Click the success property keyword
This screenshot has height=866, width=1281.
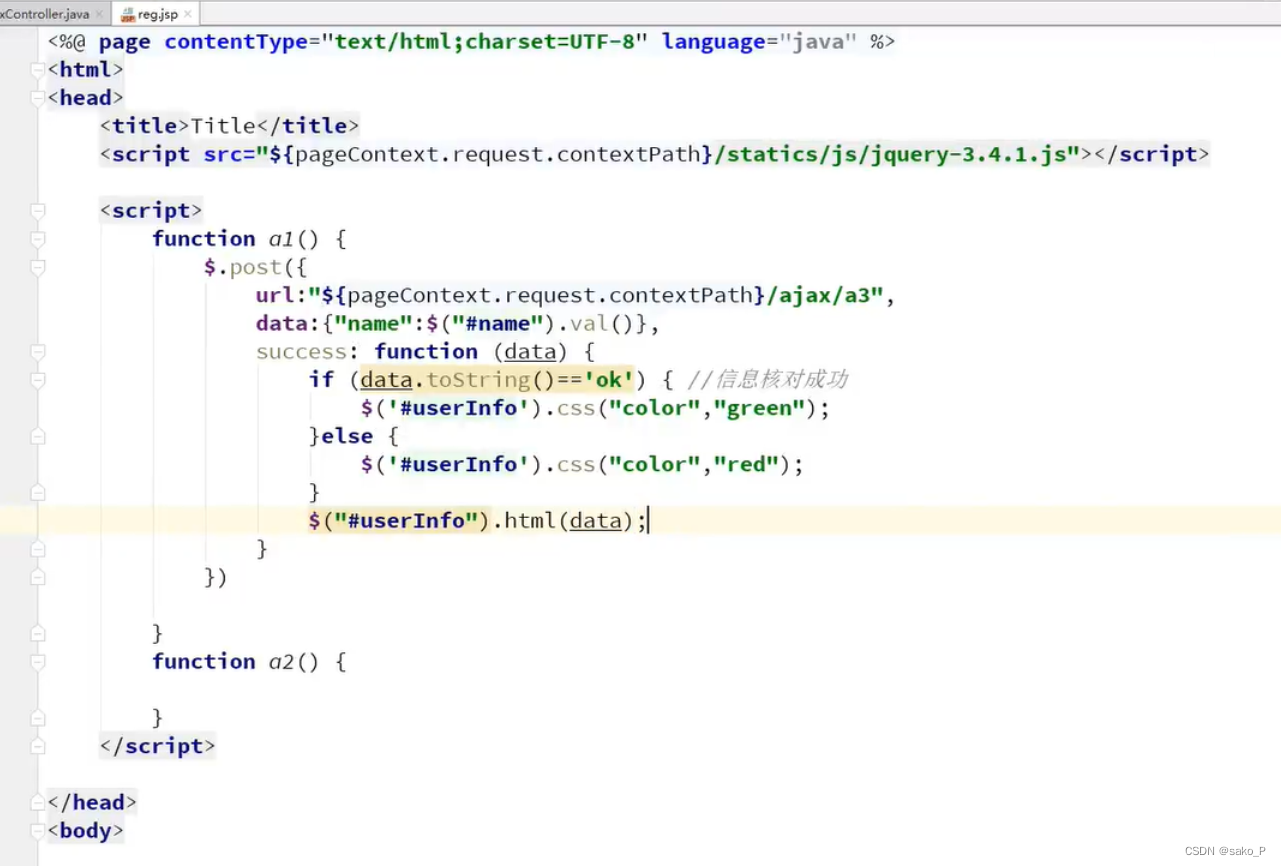(302, 352)
